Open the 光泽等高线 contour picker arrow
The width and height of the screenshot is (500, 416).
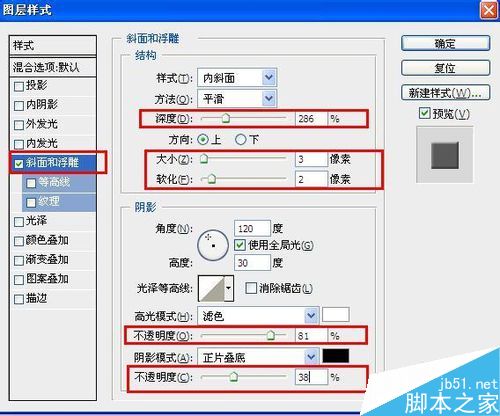tap(228, 288)
